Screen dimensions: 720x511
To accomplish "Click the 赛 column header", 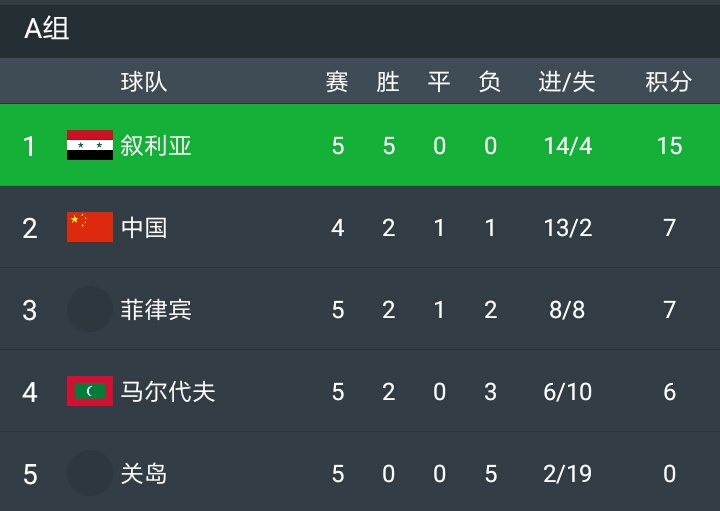I will [x=337, y=82].
